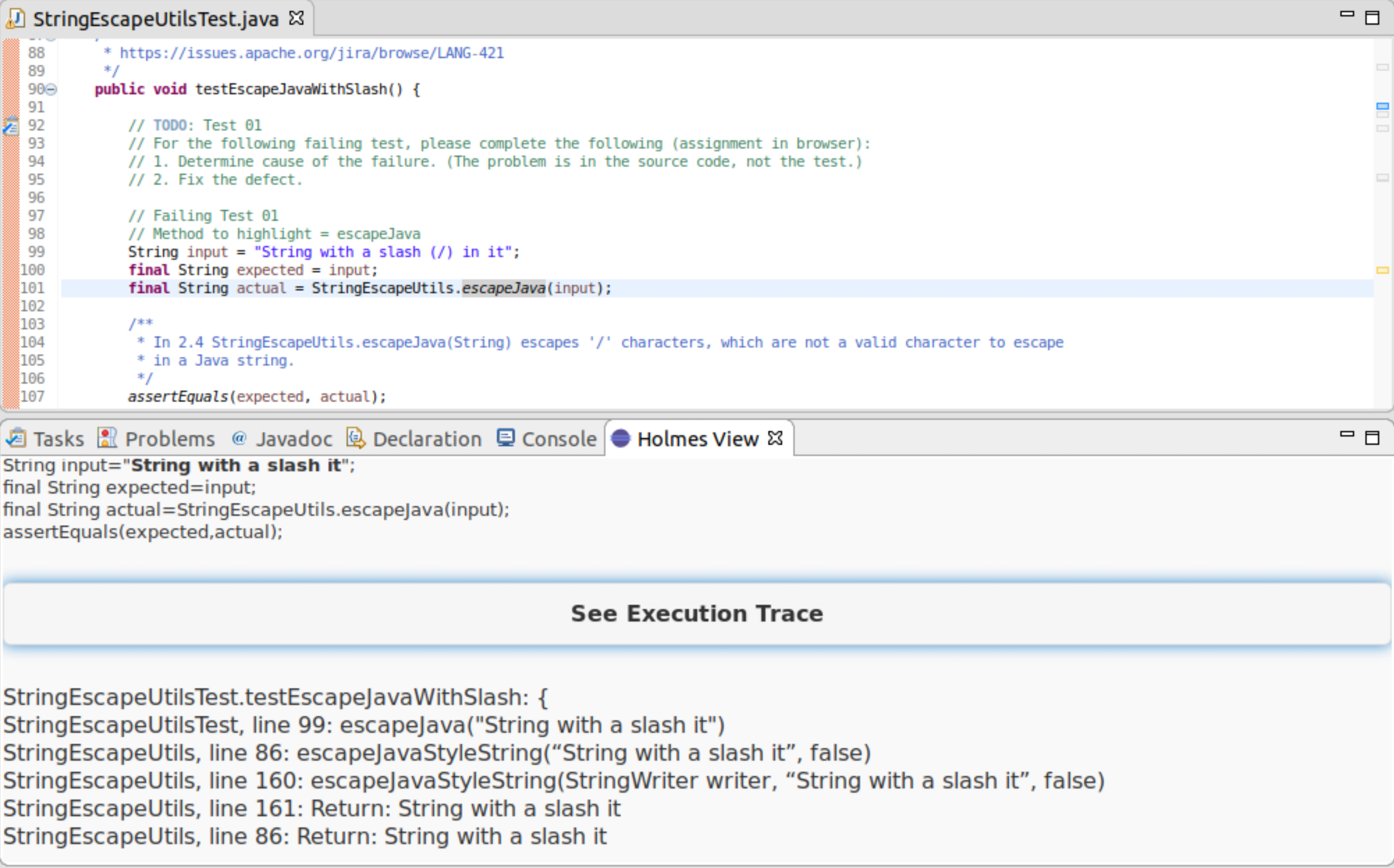Collapse the testEscapeJavaWithSlash method at line 90
Screen dimensions: 1394x868
coord(51,90)
